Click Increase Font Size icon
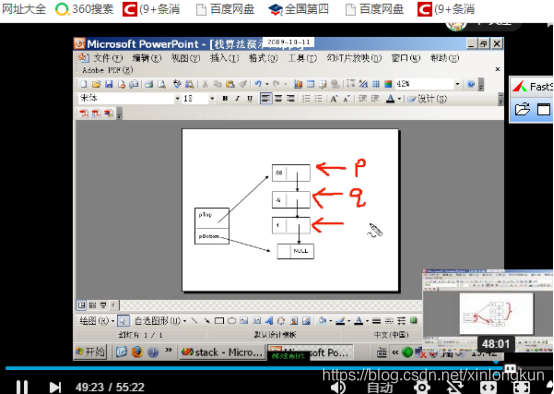This screenshot has height=394, width=554. tap(334, 99)
